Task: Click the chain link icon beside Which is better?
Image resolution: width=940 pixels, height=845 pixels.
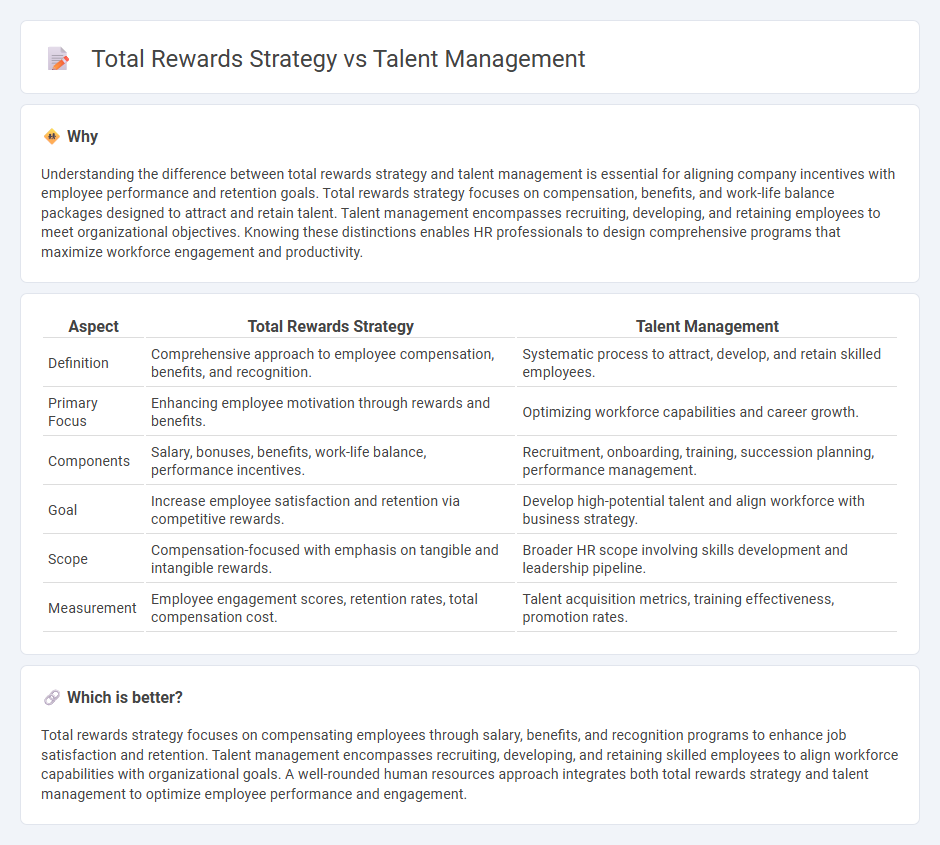Action: click(x=52, y=698)
